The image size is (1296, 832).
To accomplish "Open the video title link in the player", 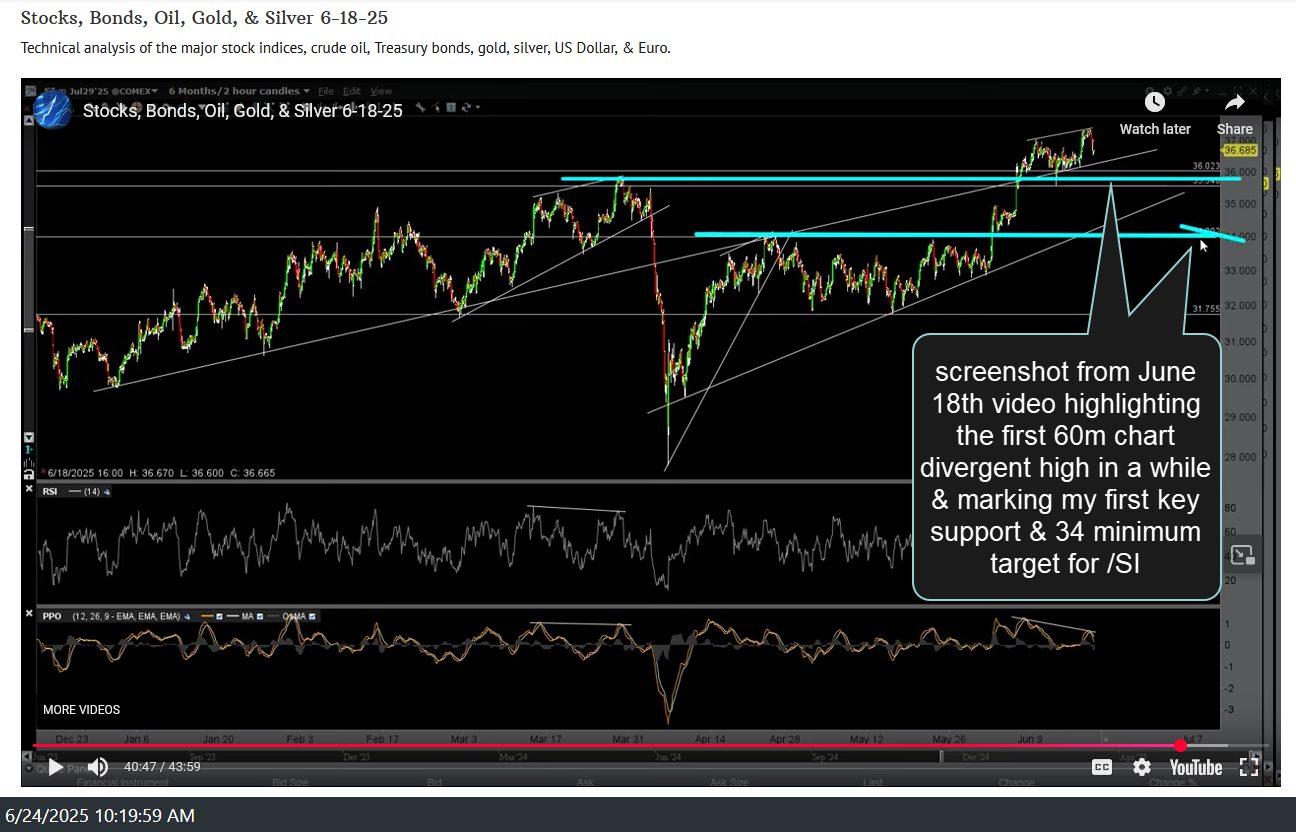I will [x=243, y=111].
